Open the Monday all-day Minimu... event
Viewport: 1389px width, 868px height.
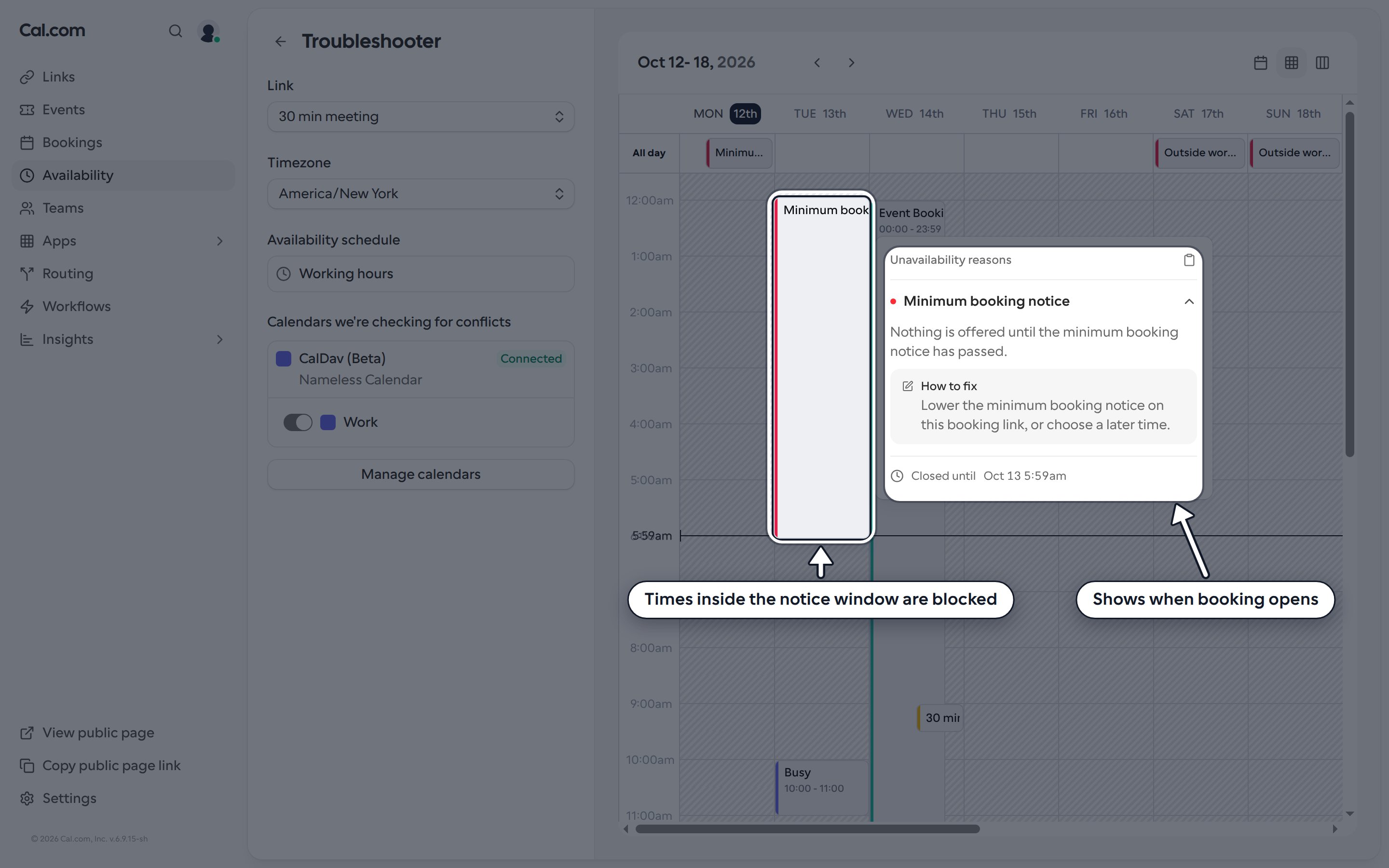(739, 153)
